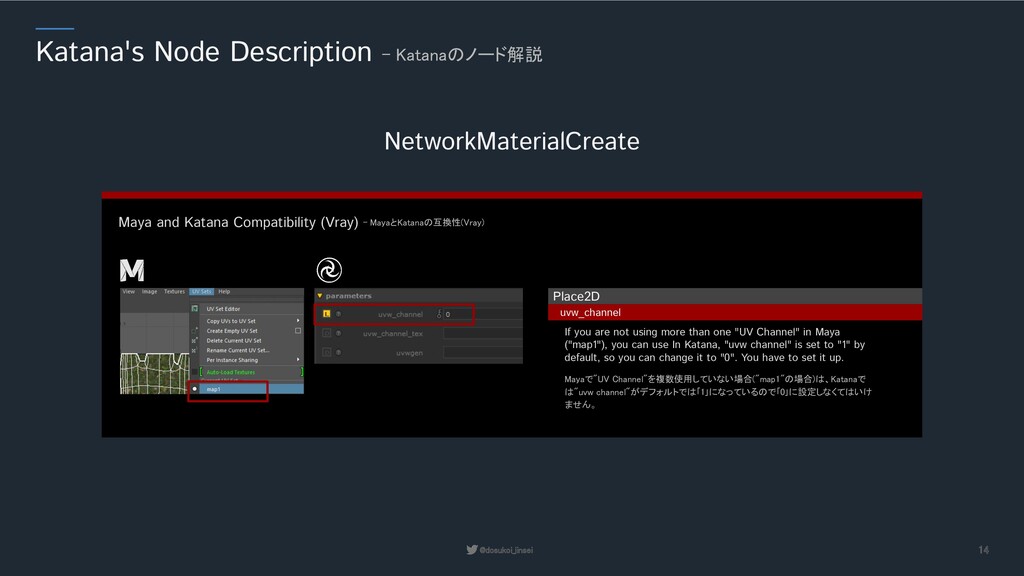
Task: Collapse the parameters section triangle
Action: pos(320,296)
